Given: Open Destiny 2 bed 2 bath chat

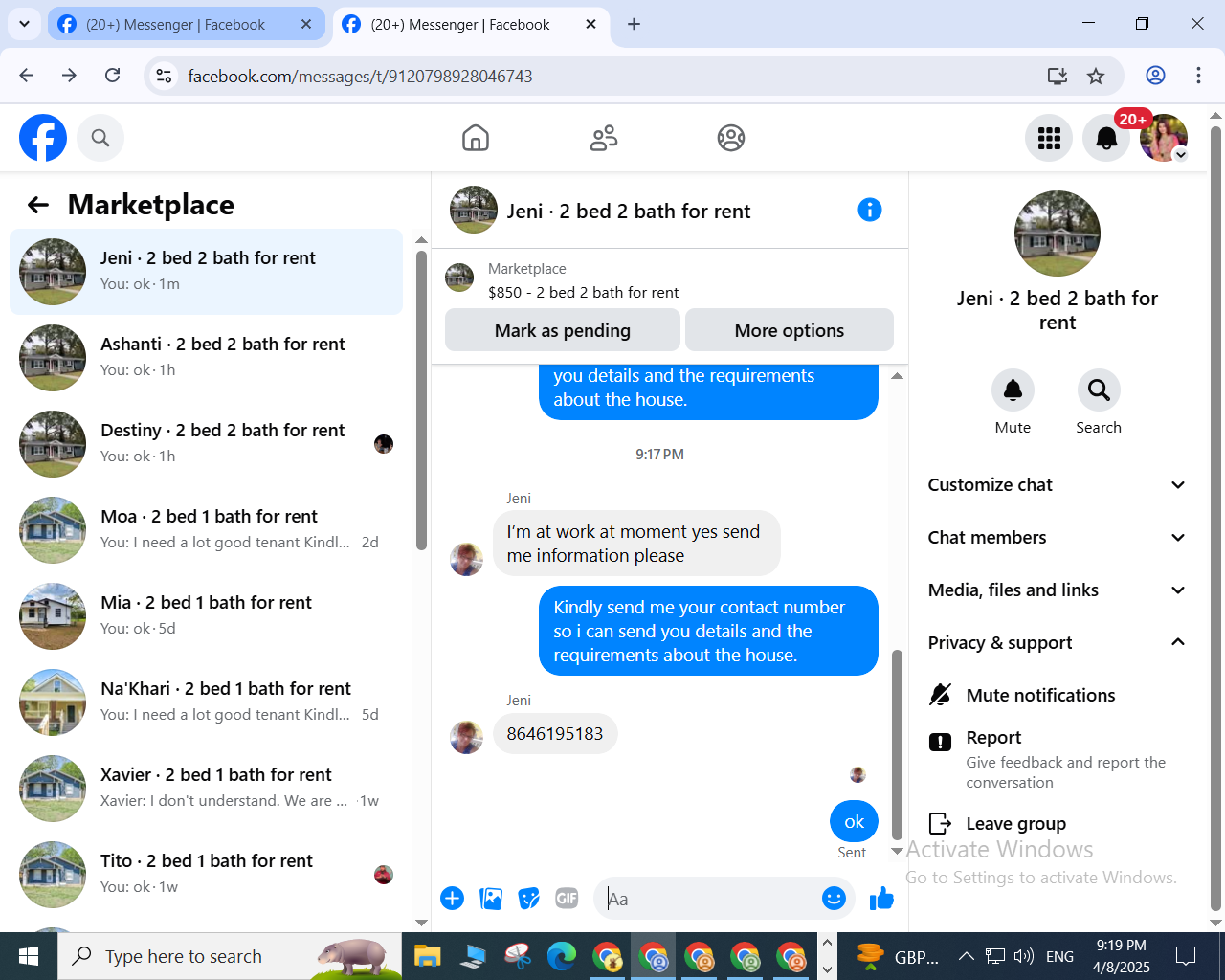Looking at the screenshot, I should (206, 444).
